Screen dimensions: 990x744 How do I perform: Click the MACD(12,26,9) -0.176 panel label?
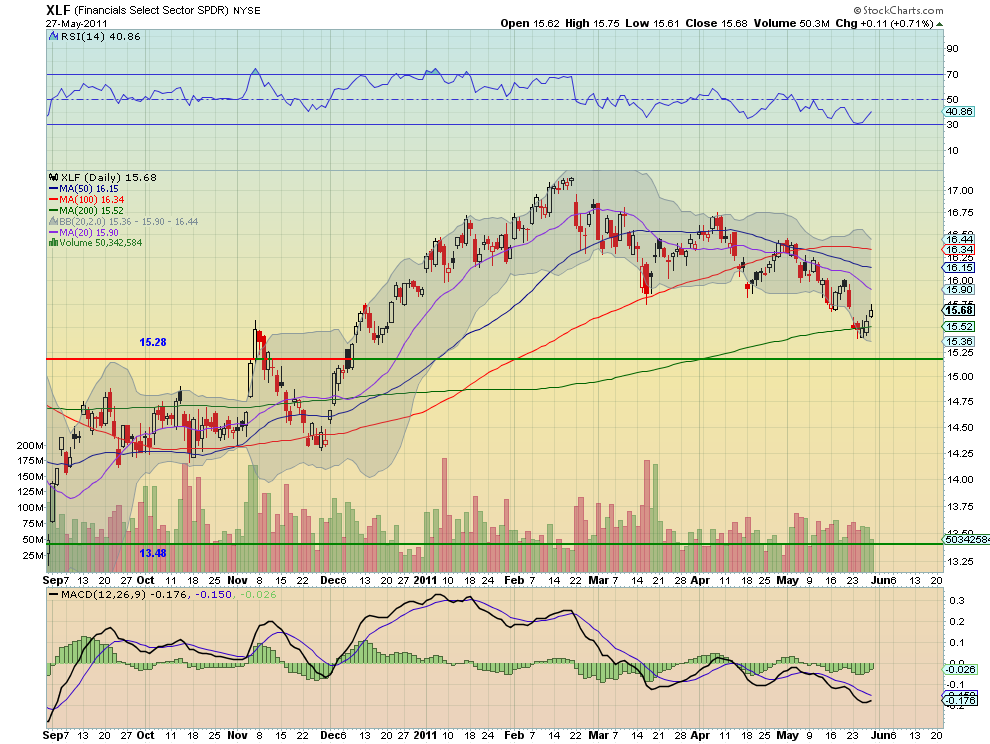(124, 594)
